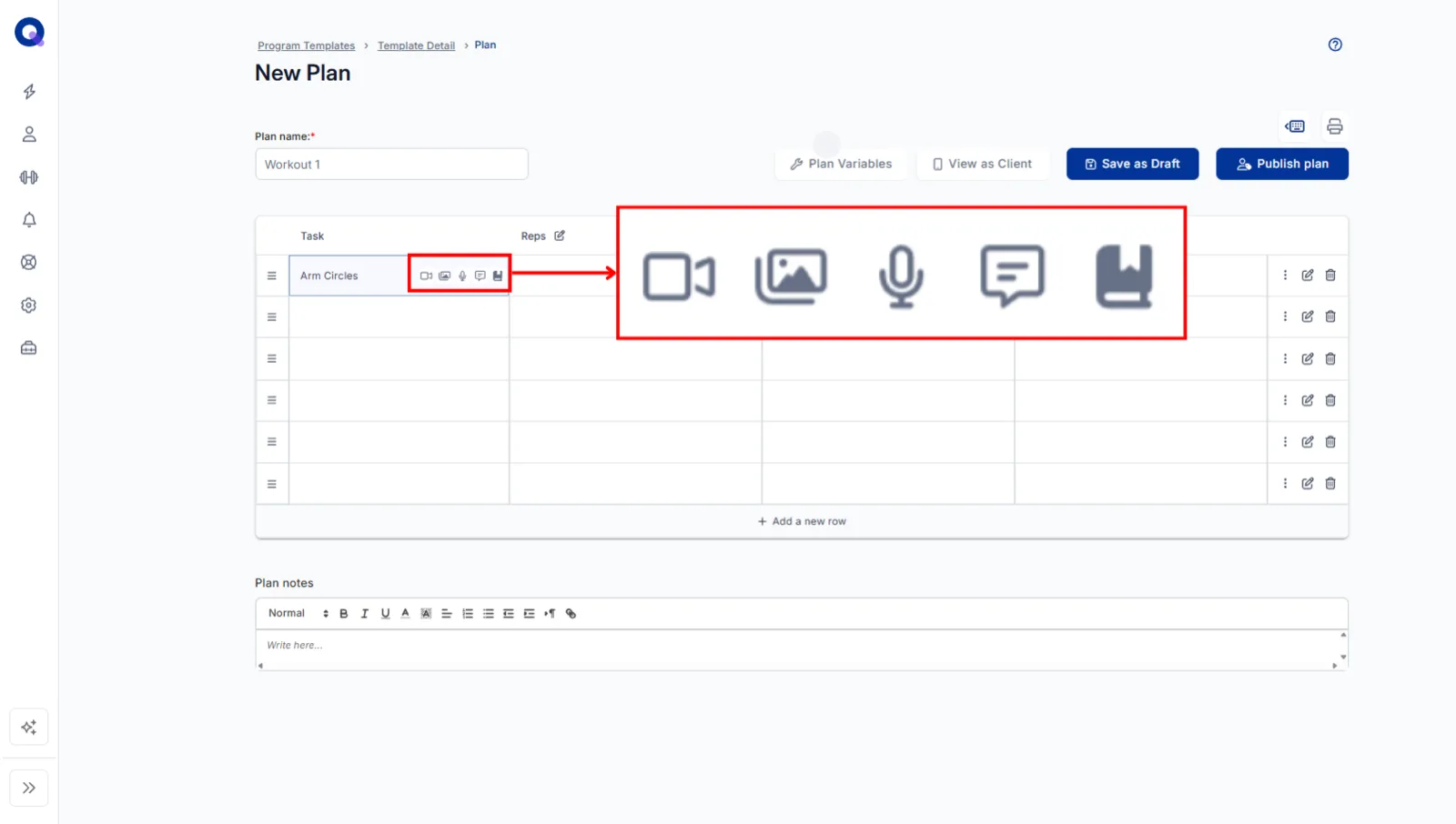
Task: Toggle underline in Plan notes
Action: (x=385, y=614)
